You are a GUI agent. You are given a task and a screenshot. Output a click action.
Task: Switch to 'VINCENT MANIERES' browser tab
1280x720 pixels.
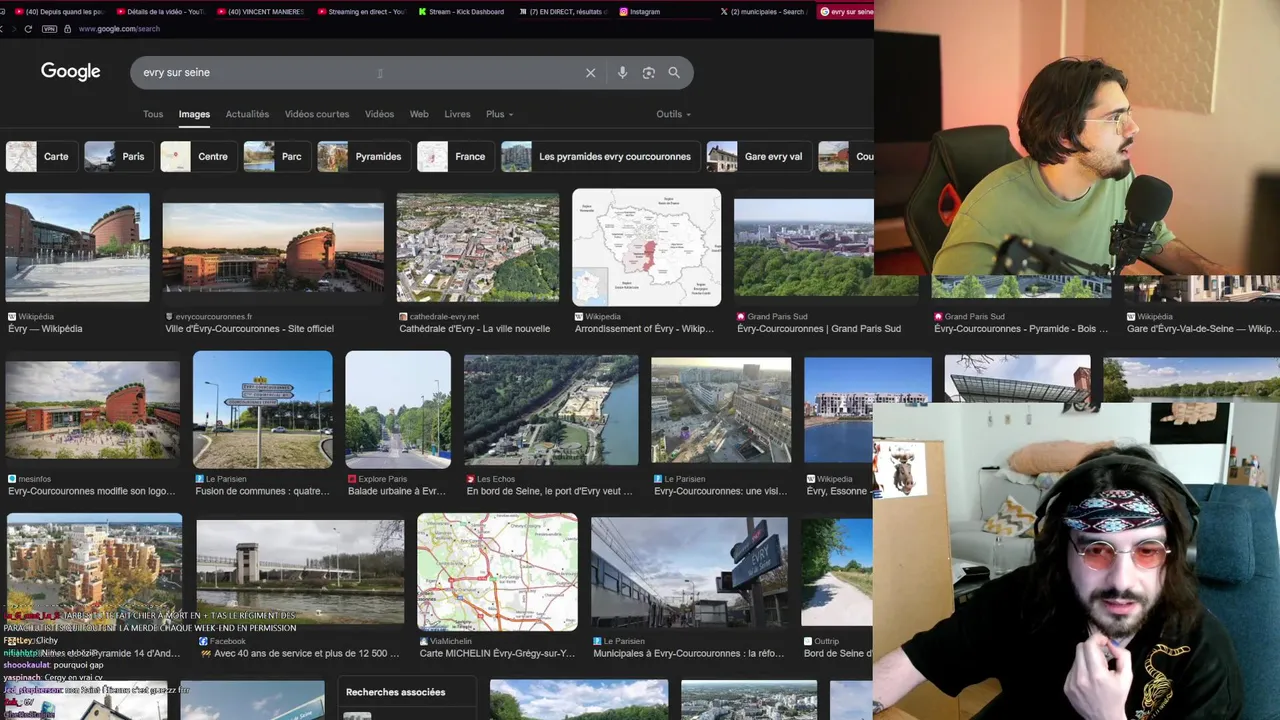coord(262,12)
